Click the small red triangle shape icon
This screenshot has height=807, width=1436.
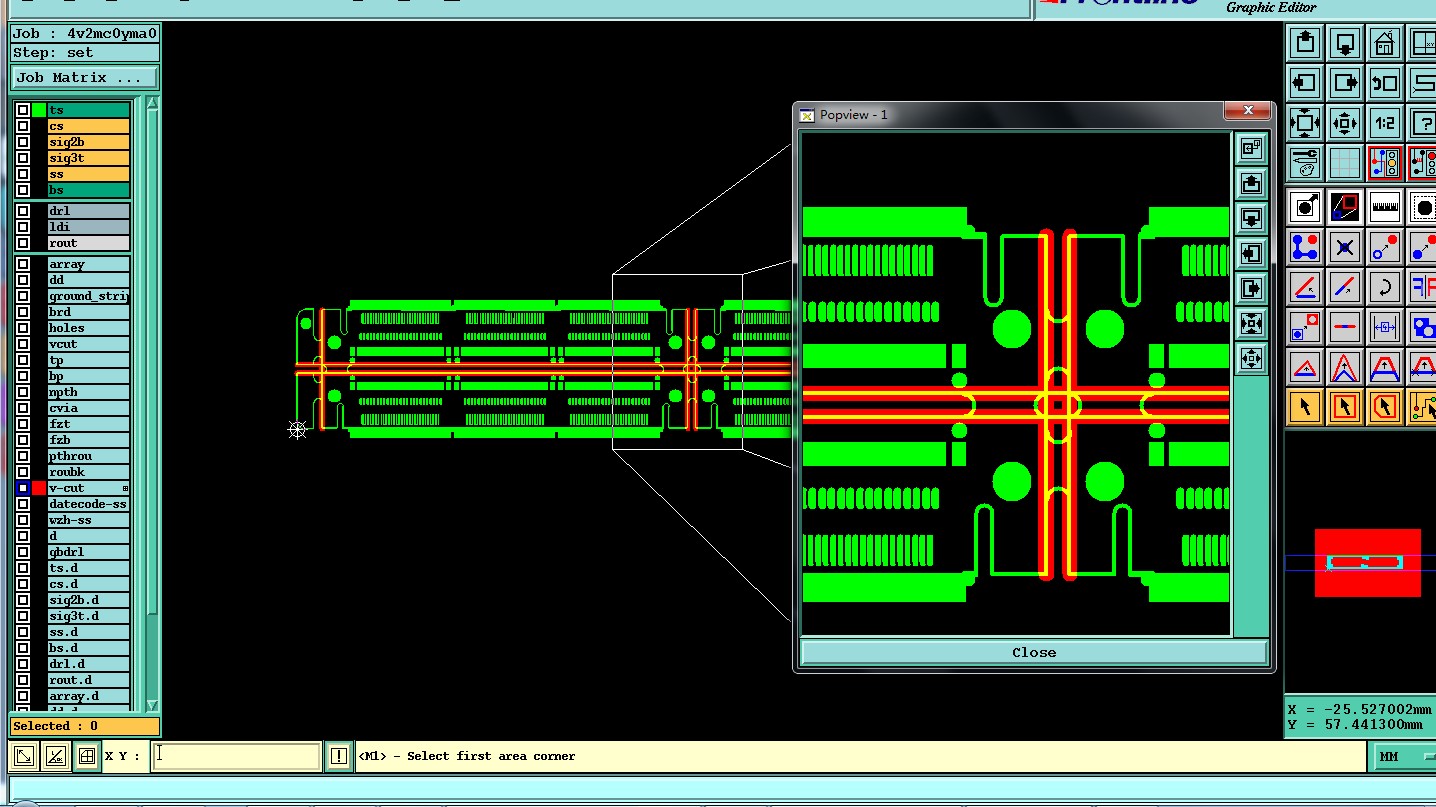(1305, 367)
